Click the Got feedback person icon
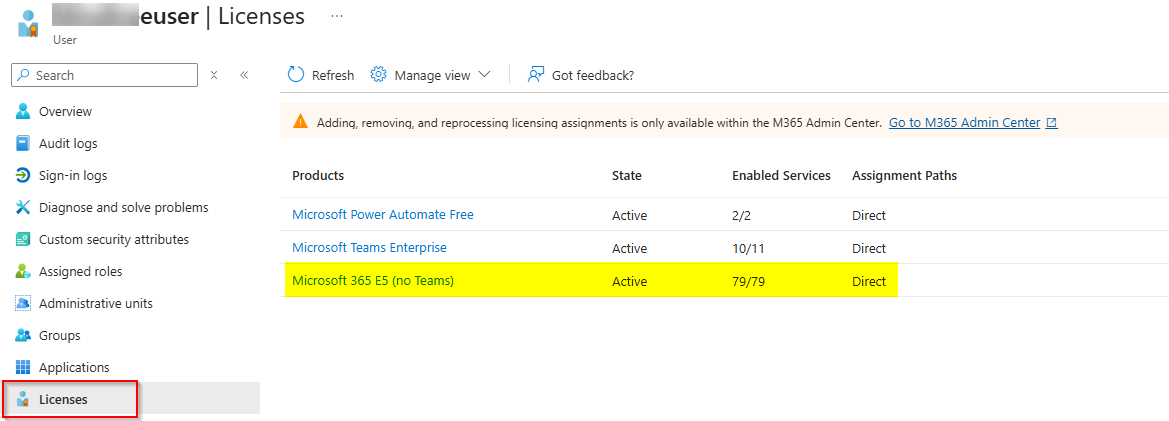This screenshot has width=1169, height=421. [x=535, y=75]
